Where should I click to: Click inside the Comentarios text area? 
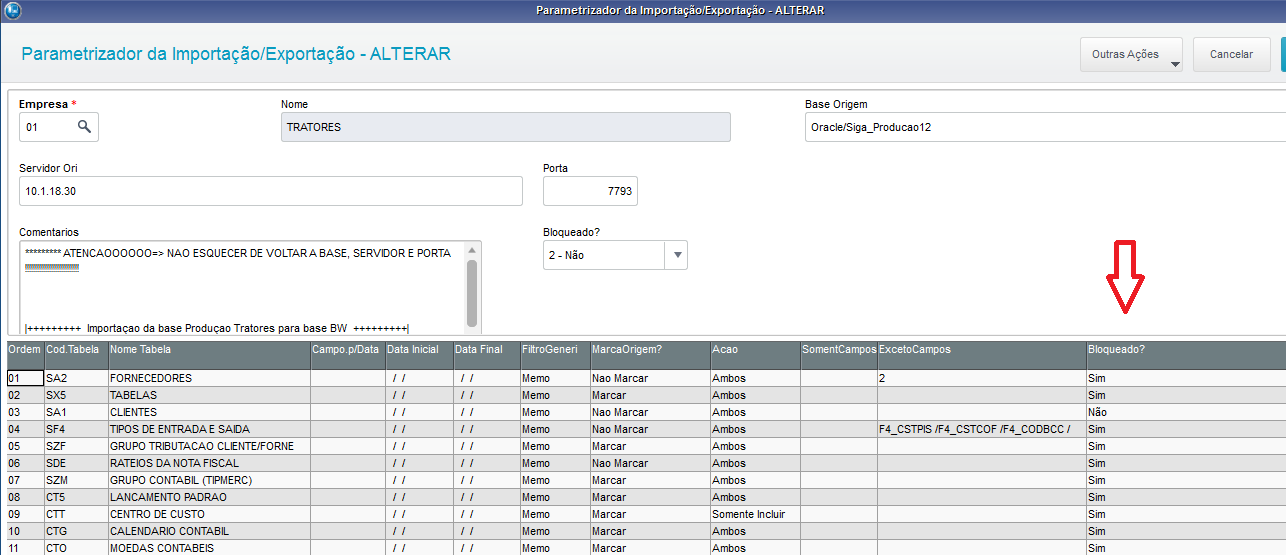click(240, 287)
